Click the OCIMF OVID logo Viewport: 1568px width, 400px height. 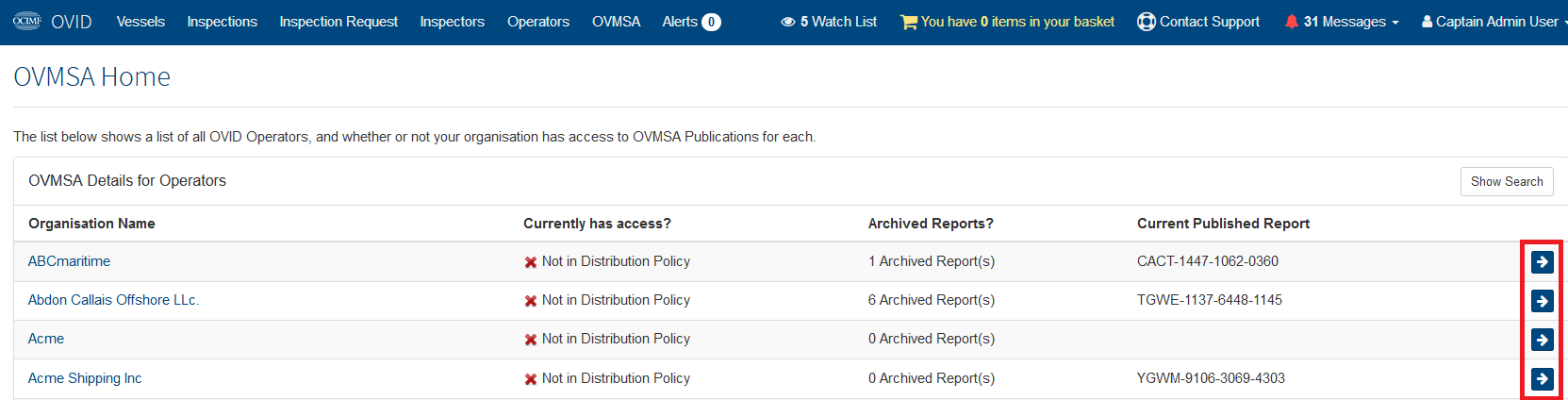click(52, 21)
